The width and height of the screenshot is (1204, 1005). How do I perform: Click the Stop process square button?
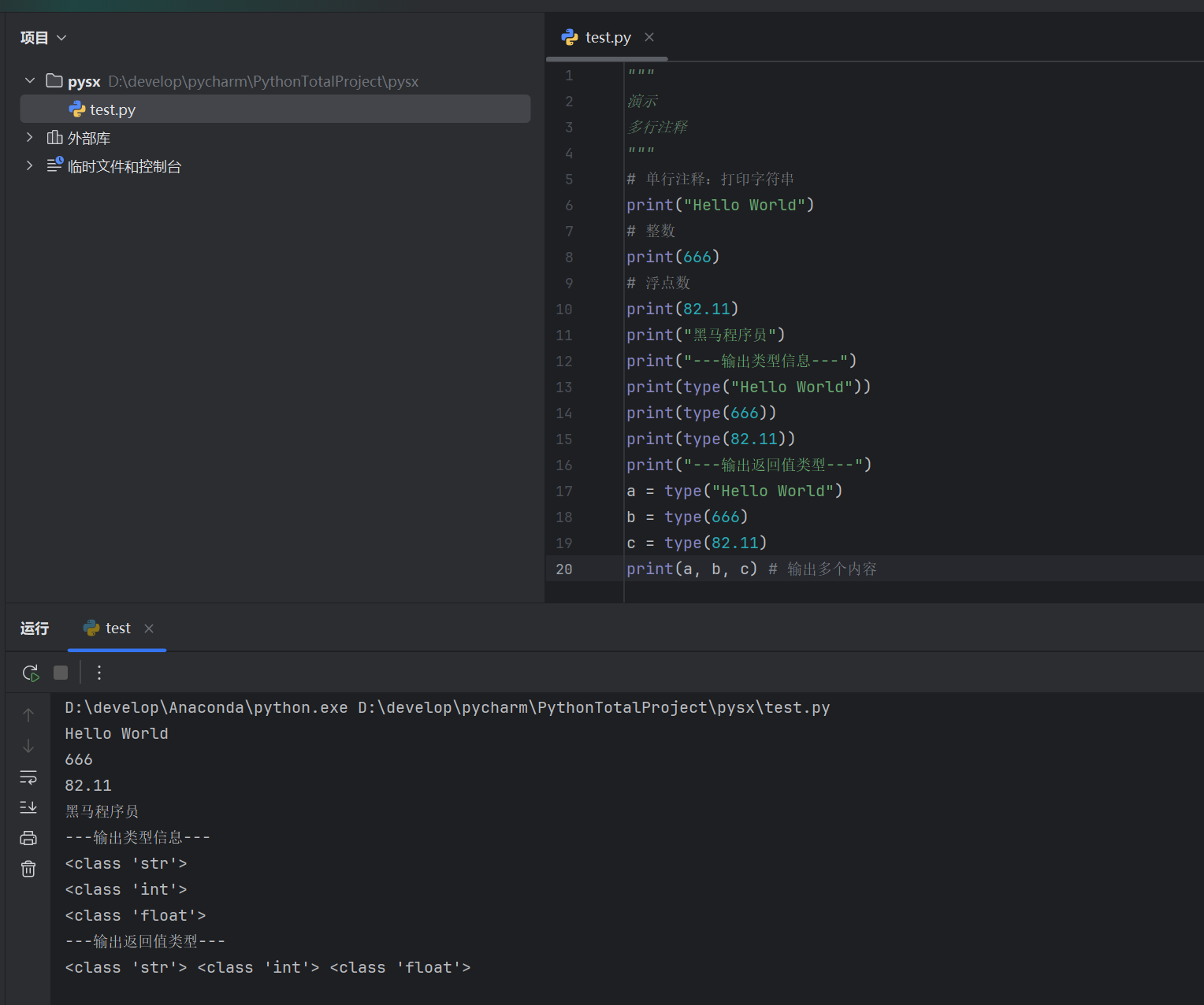pos(61,673)
